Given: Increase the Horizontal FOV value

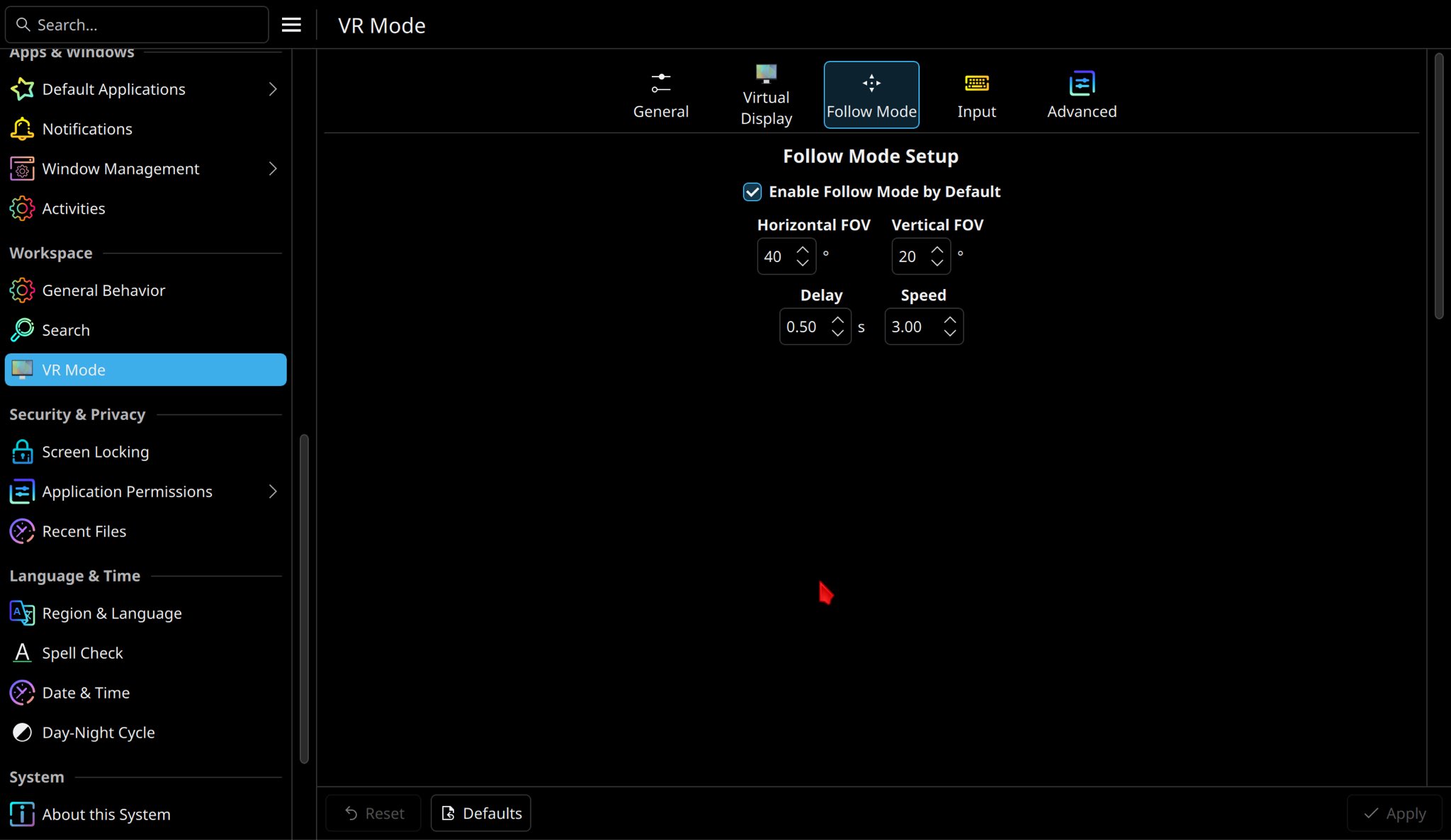Looking at the screenshot, I should pyautogui.click(x=802, y=250).
